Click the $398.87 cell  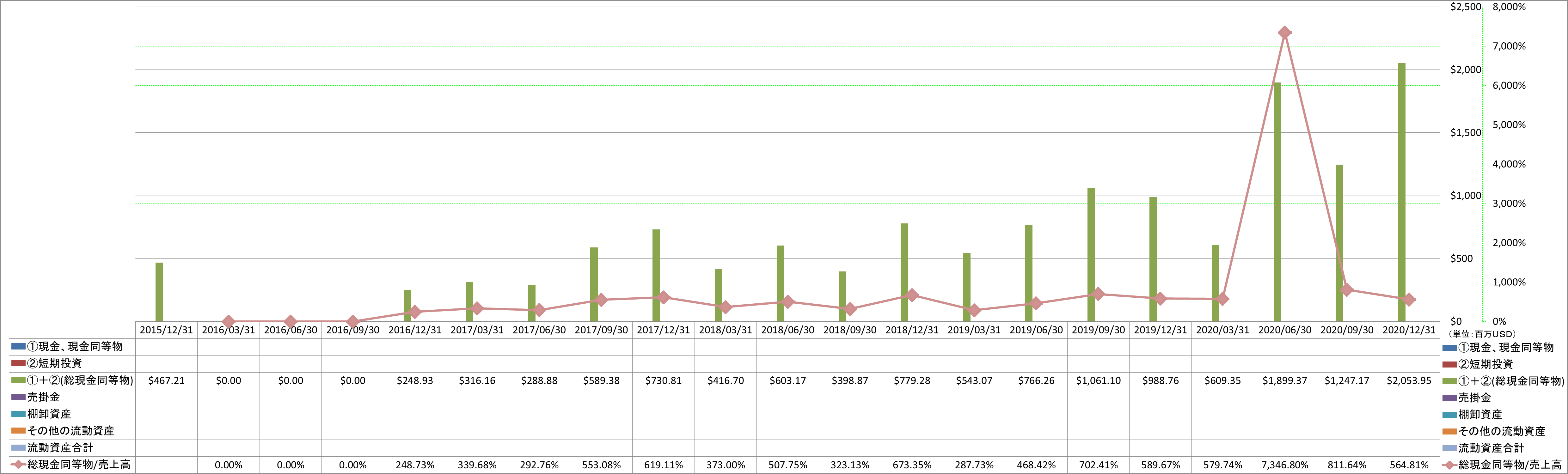(x=850, y=380)
